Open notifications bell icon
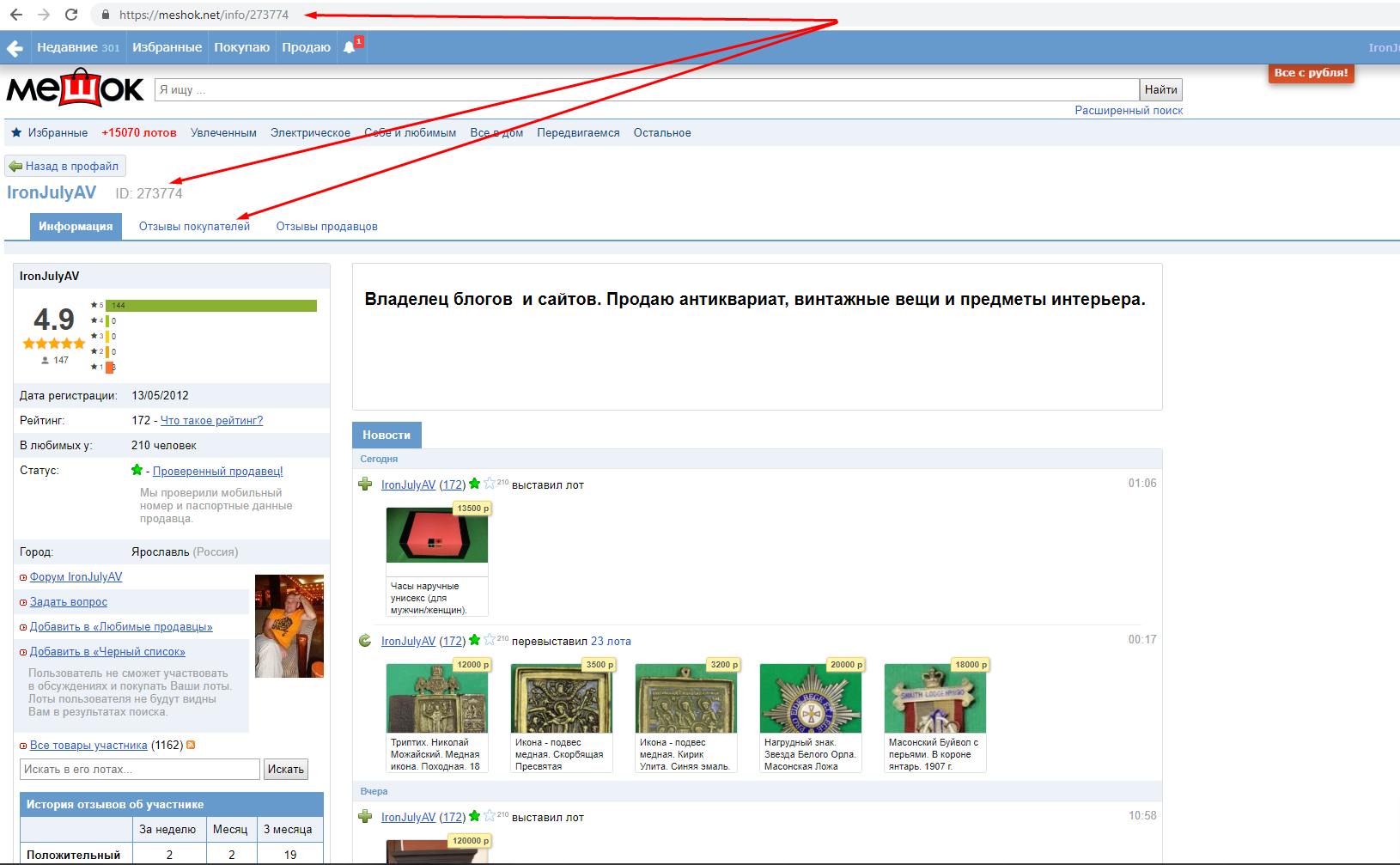Screen dimensions: 1400x865 click(349, 47)
